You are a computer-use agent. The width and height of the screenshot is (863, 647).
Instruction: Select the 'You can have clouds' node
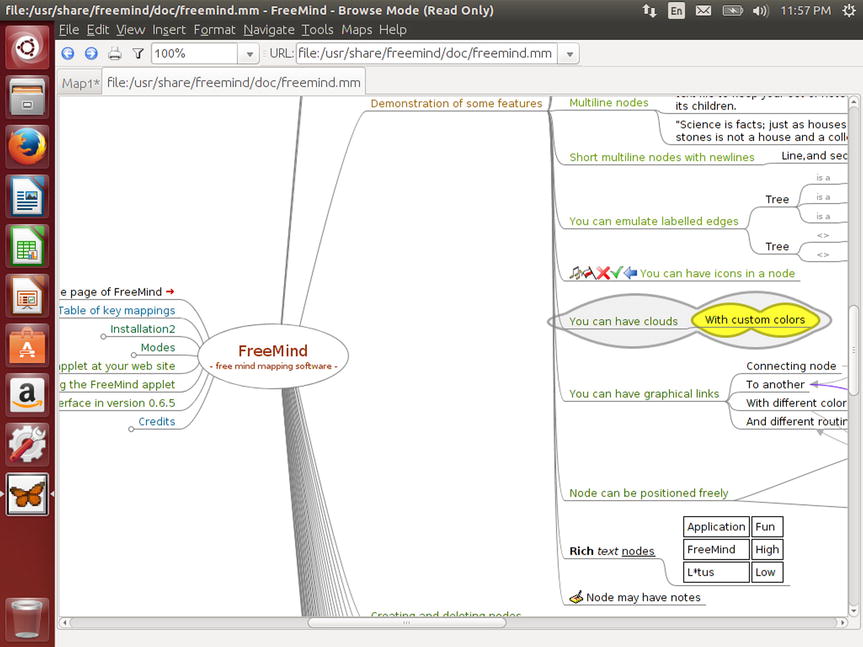pyautogui.click(x=624, y=321)
